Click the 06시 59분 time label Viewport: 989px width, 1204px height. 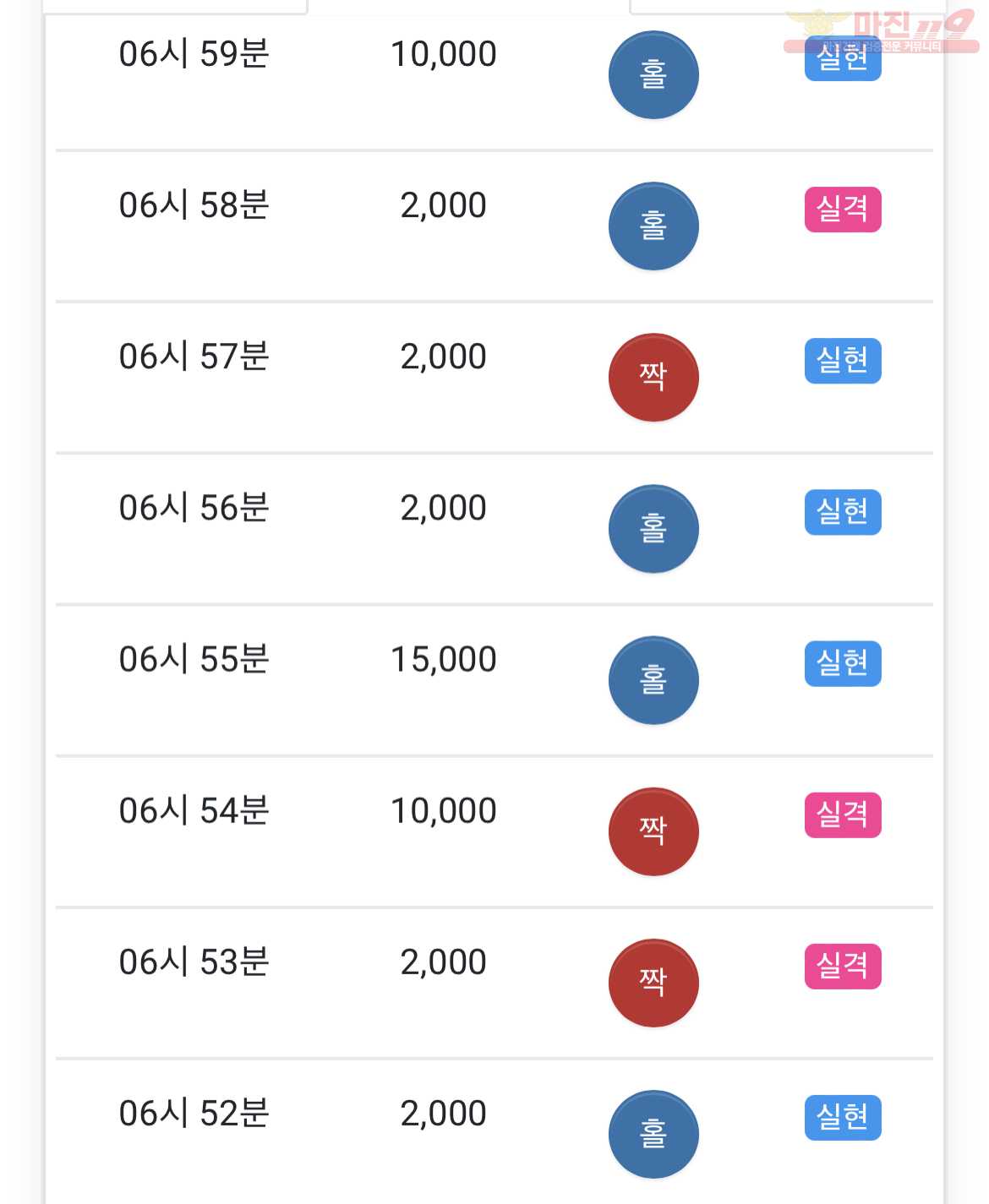[194, 54]
